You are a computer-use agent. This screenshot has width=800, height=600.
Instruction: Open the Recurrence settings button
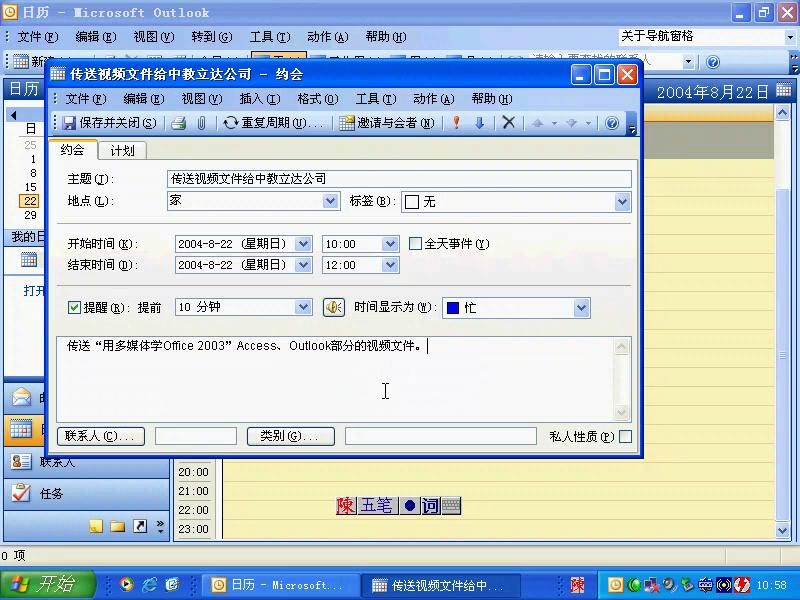(273, 123)
